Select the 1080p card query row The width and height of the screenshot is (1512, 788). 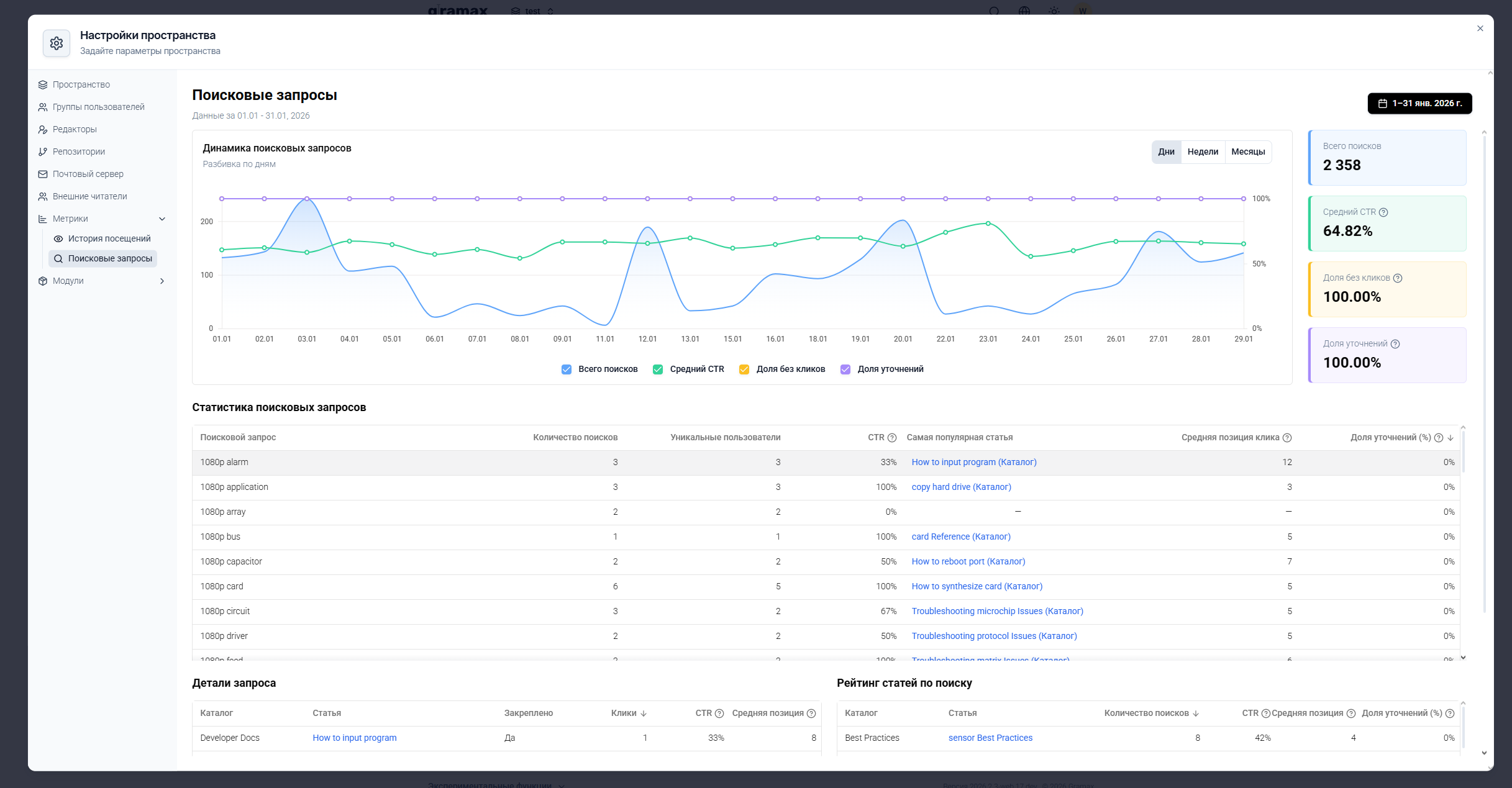[x=826, y=587]
